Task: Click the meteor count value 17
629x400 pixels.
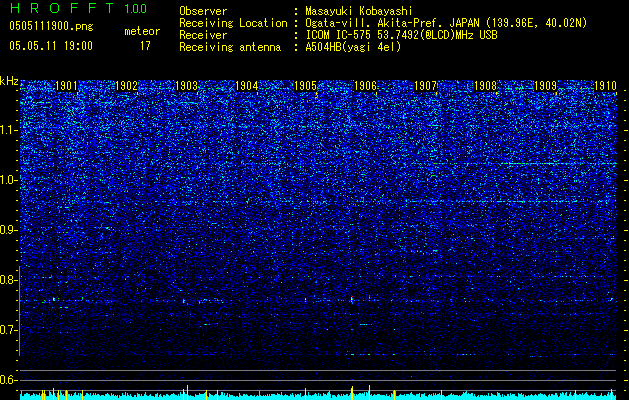Action: click(145, 46)
